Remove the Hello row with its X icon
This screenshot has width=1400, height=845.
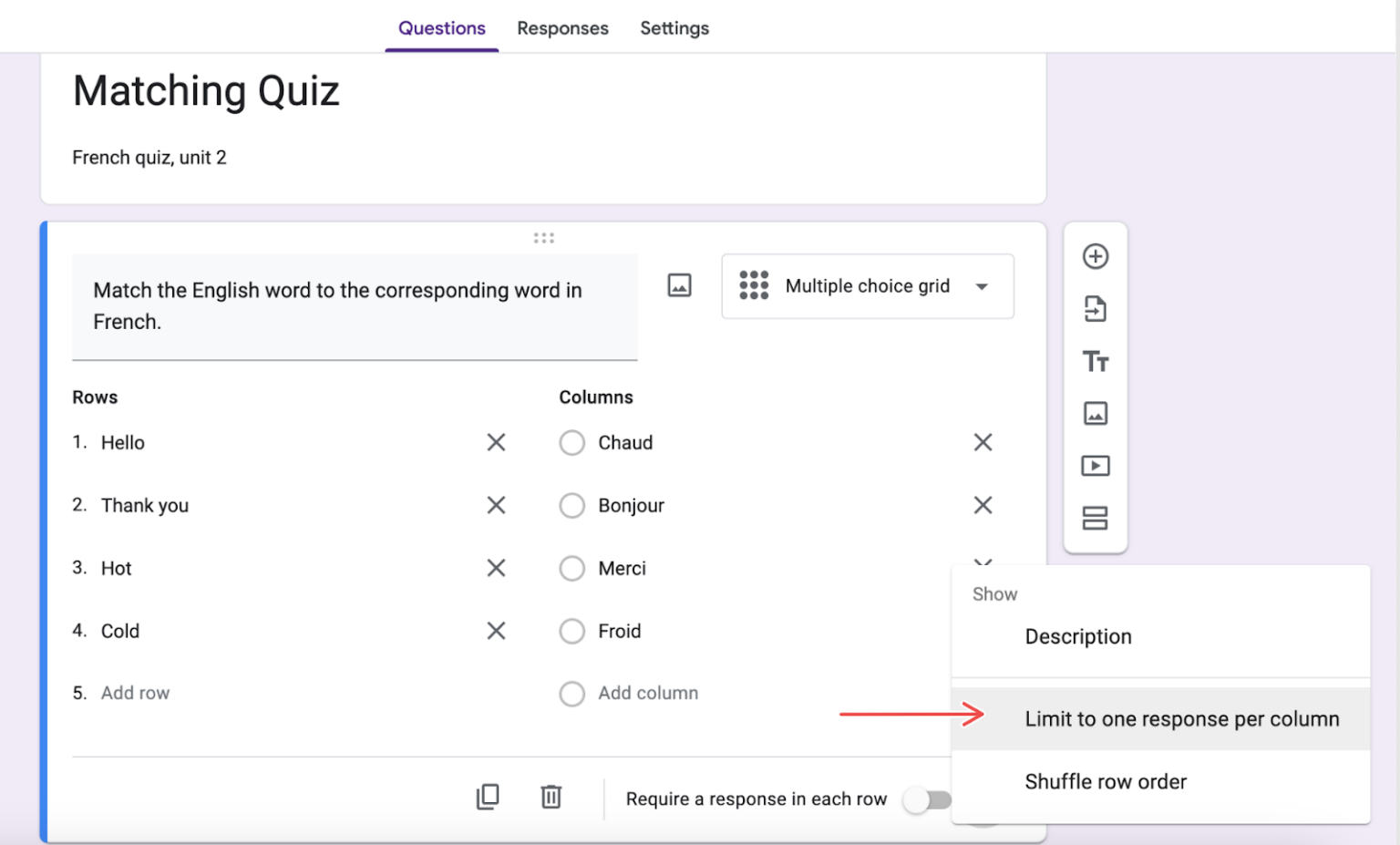click(496, 442)
